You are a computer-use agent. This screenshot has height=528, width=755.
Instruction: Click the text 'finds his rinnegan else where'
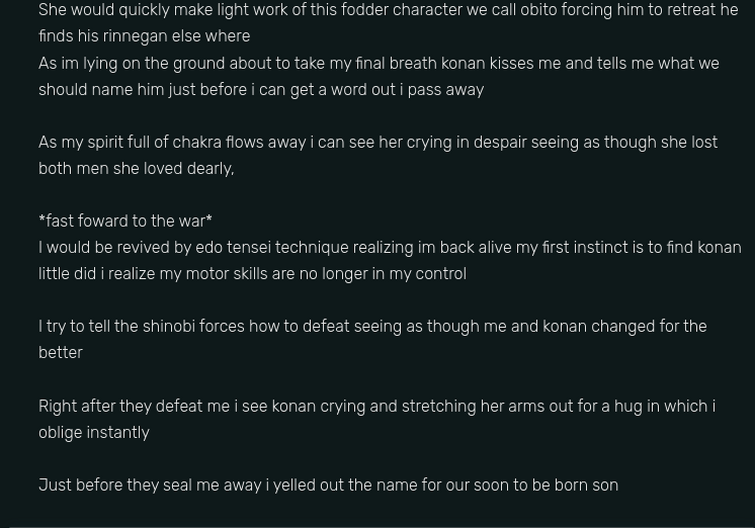144,37
